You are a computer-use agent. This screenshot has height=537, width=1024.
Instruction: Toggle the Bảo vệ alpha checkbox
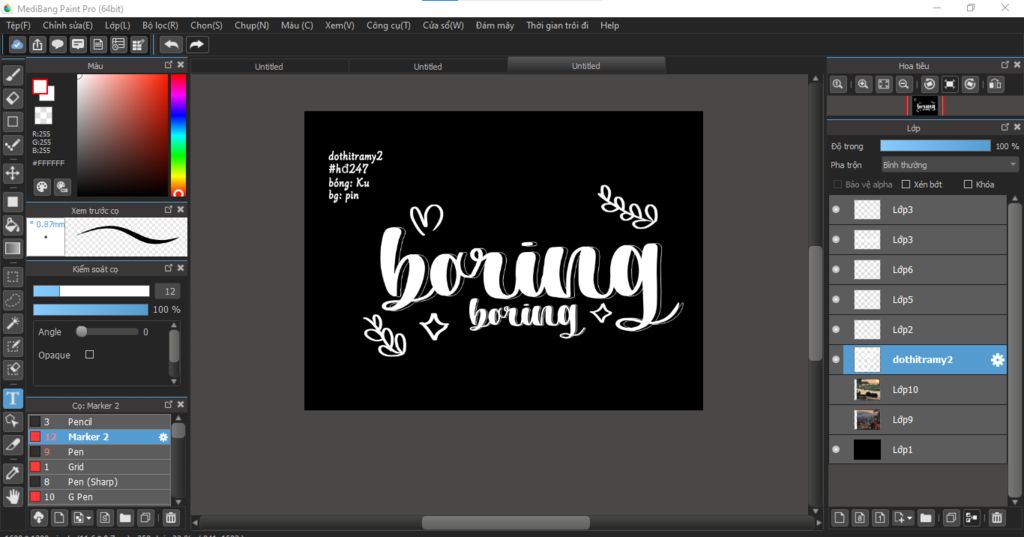(837, 184)
